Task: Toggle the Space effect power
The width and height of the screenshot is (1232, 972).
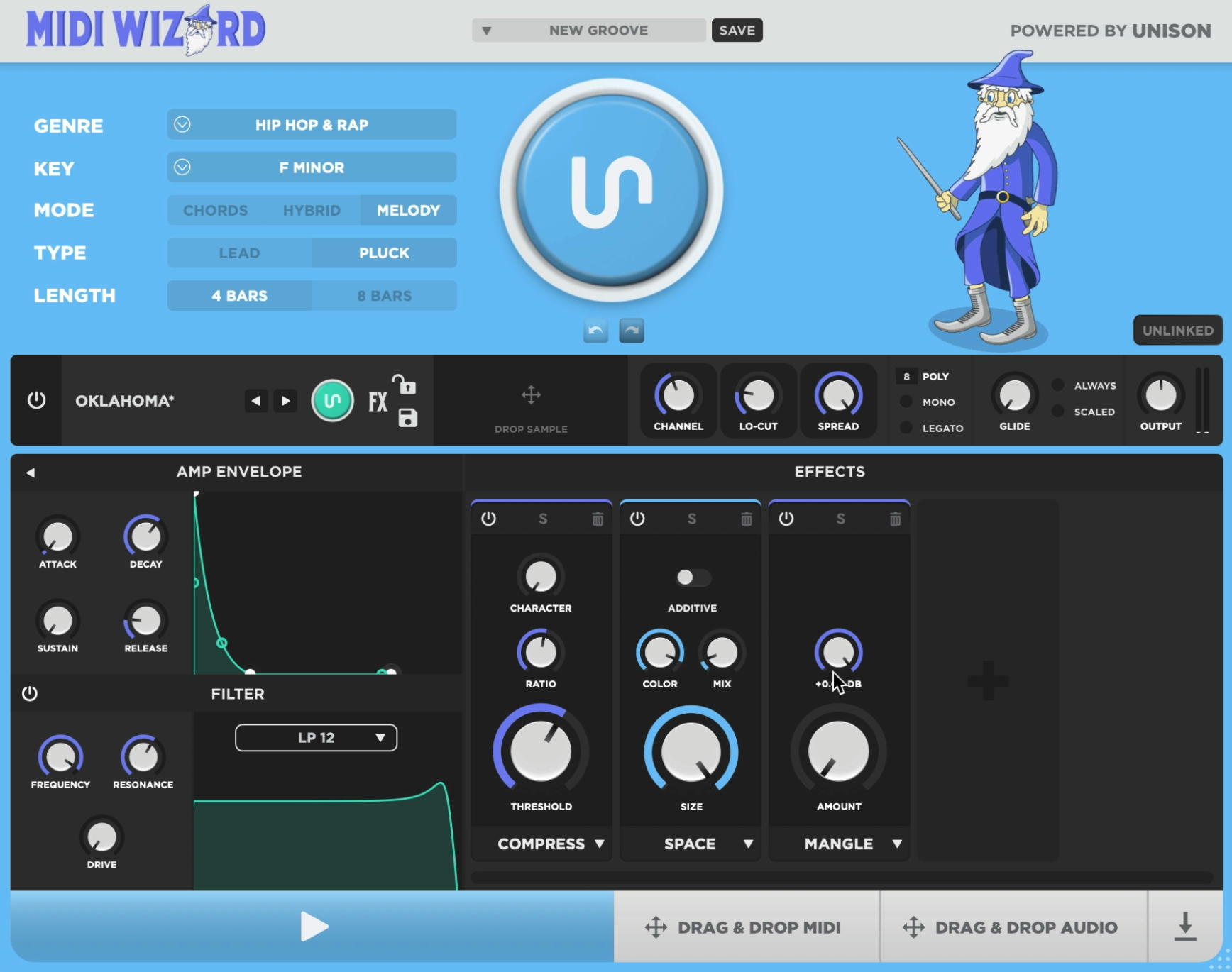Action: click(637, 519)
